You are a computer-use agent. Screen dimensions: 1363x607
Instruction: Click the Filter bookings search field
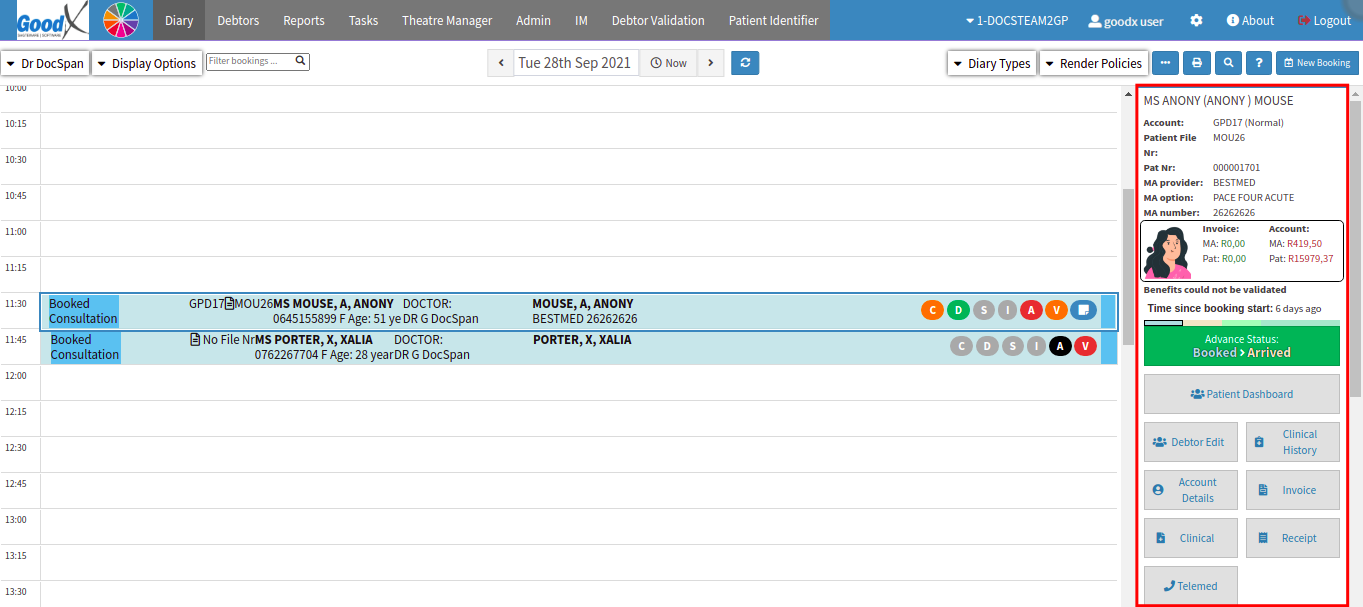click(252, 61)
